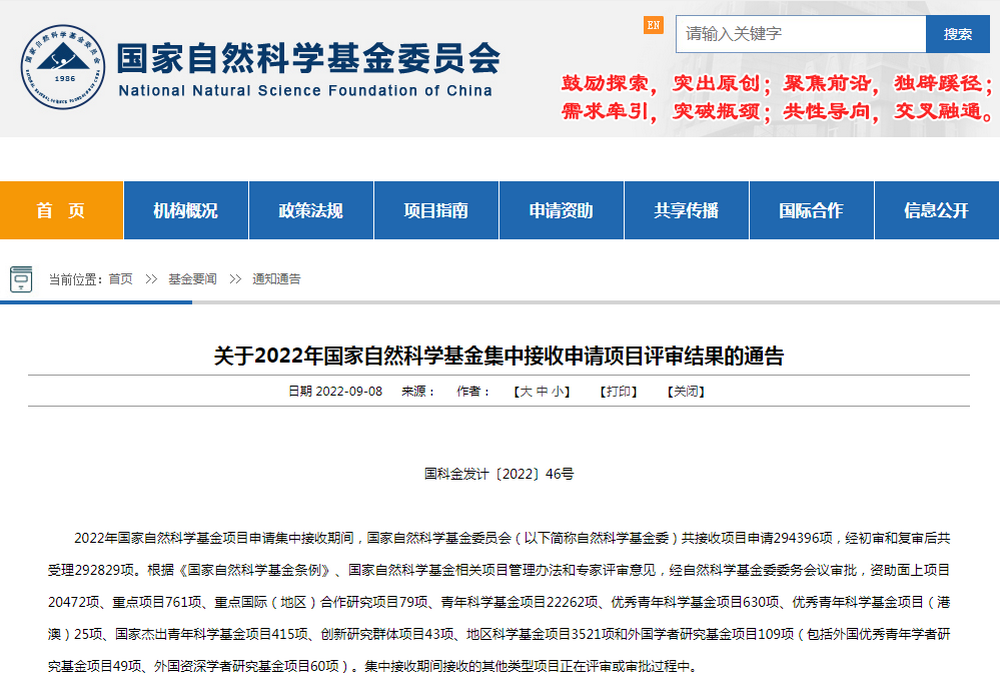Click the date 2022-09-08

point(349,391)
